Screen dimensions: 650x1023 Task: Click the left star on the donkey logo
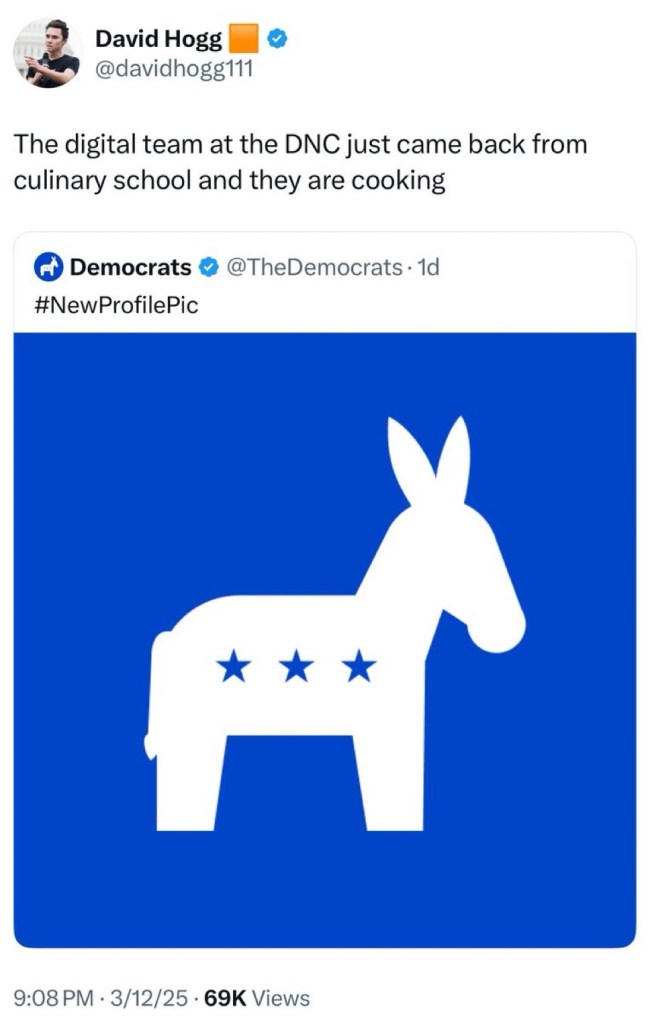coord(234,664)
